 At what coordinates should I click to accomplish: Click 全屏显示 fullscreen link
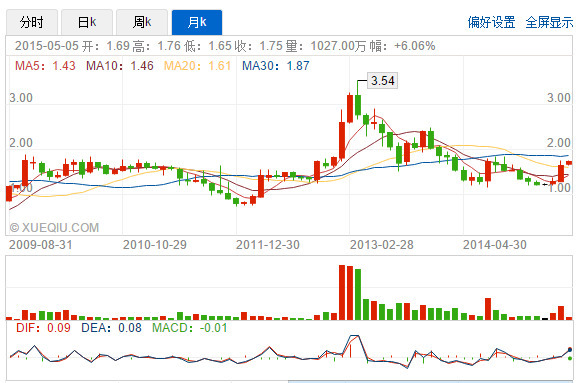(x=549, y=22)
